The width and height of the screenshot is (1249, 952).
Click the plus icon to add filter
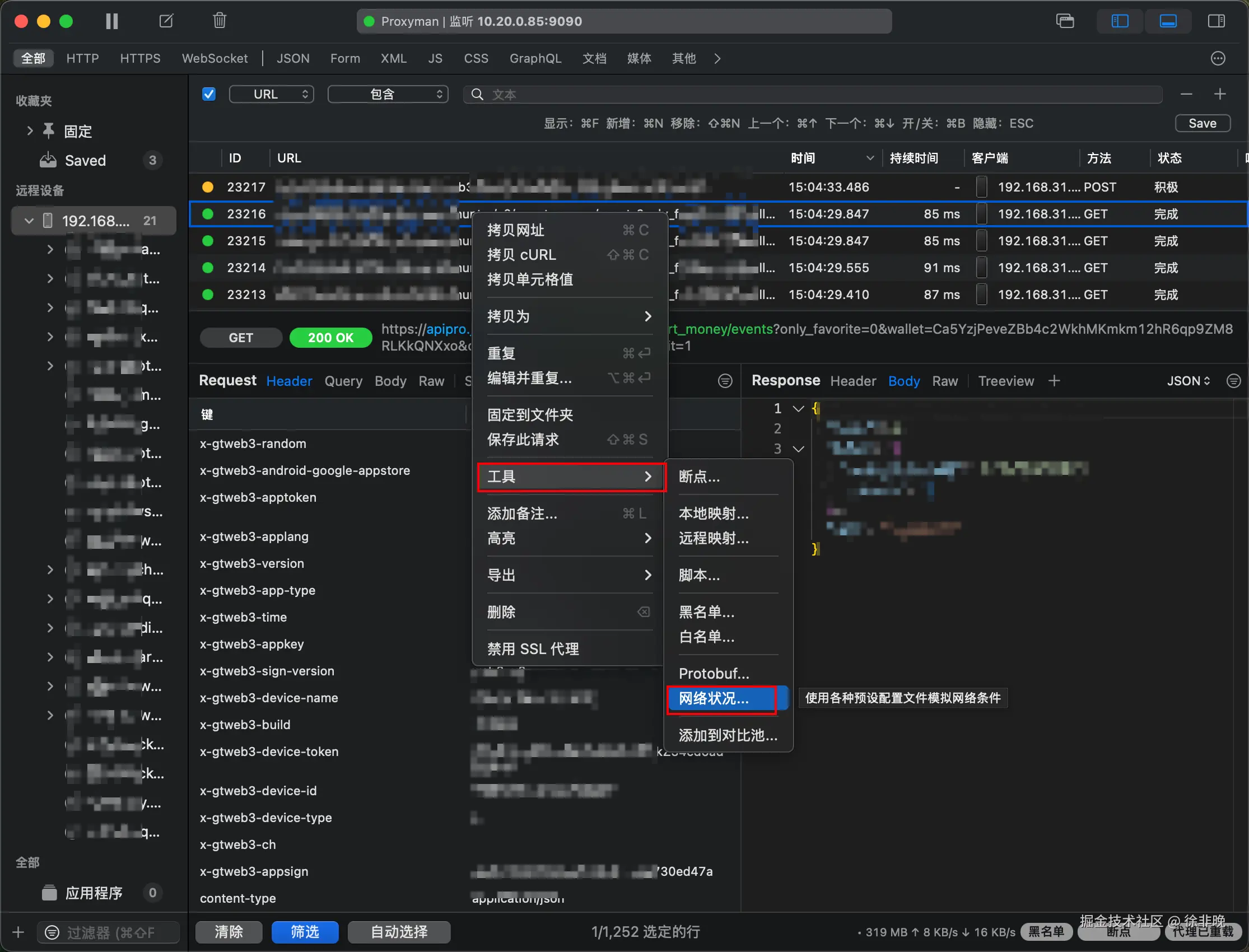(x=1220, y=94)
